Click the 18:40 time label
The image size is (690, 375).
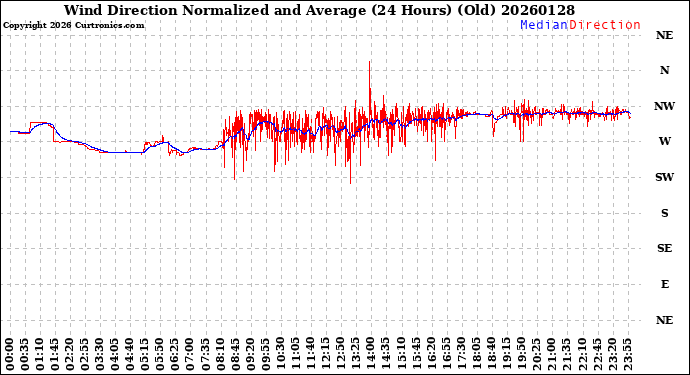(492, 354)
